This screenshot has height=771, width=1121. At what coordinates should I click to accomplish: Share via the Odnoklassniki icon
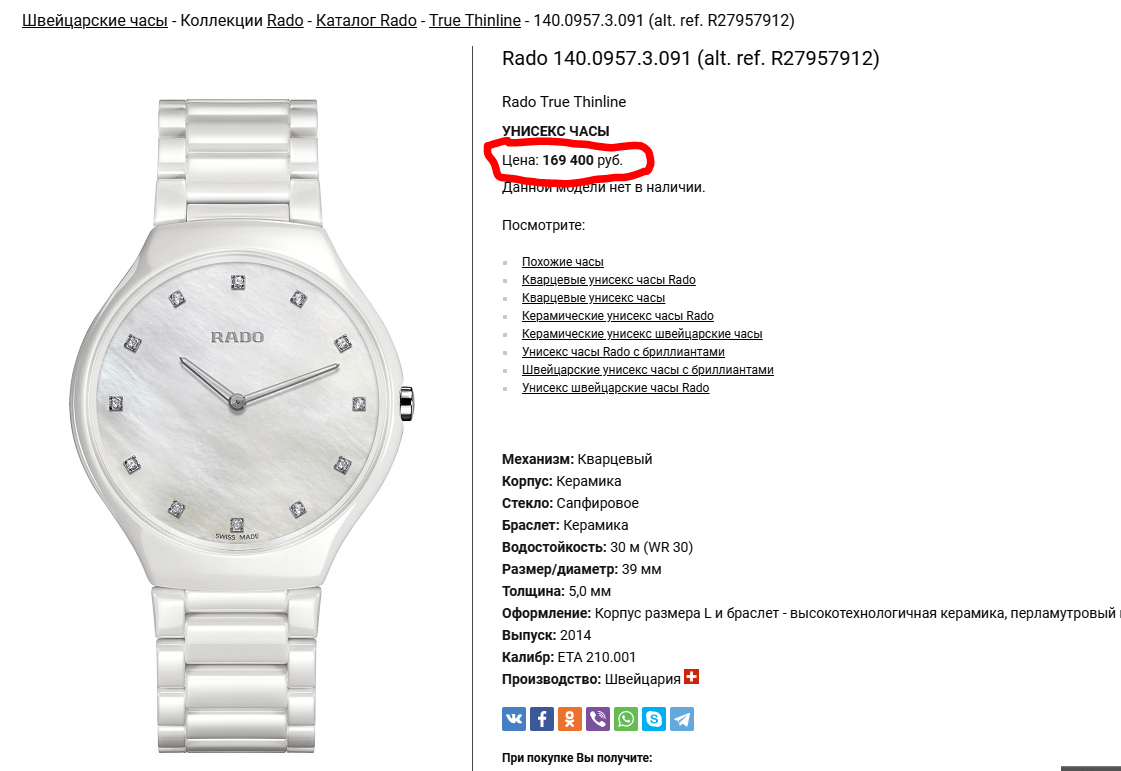pyautogui.click(x=570, y=719)
